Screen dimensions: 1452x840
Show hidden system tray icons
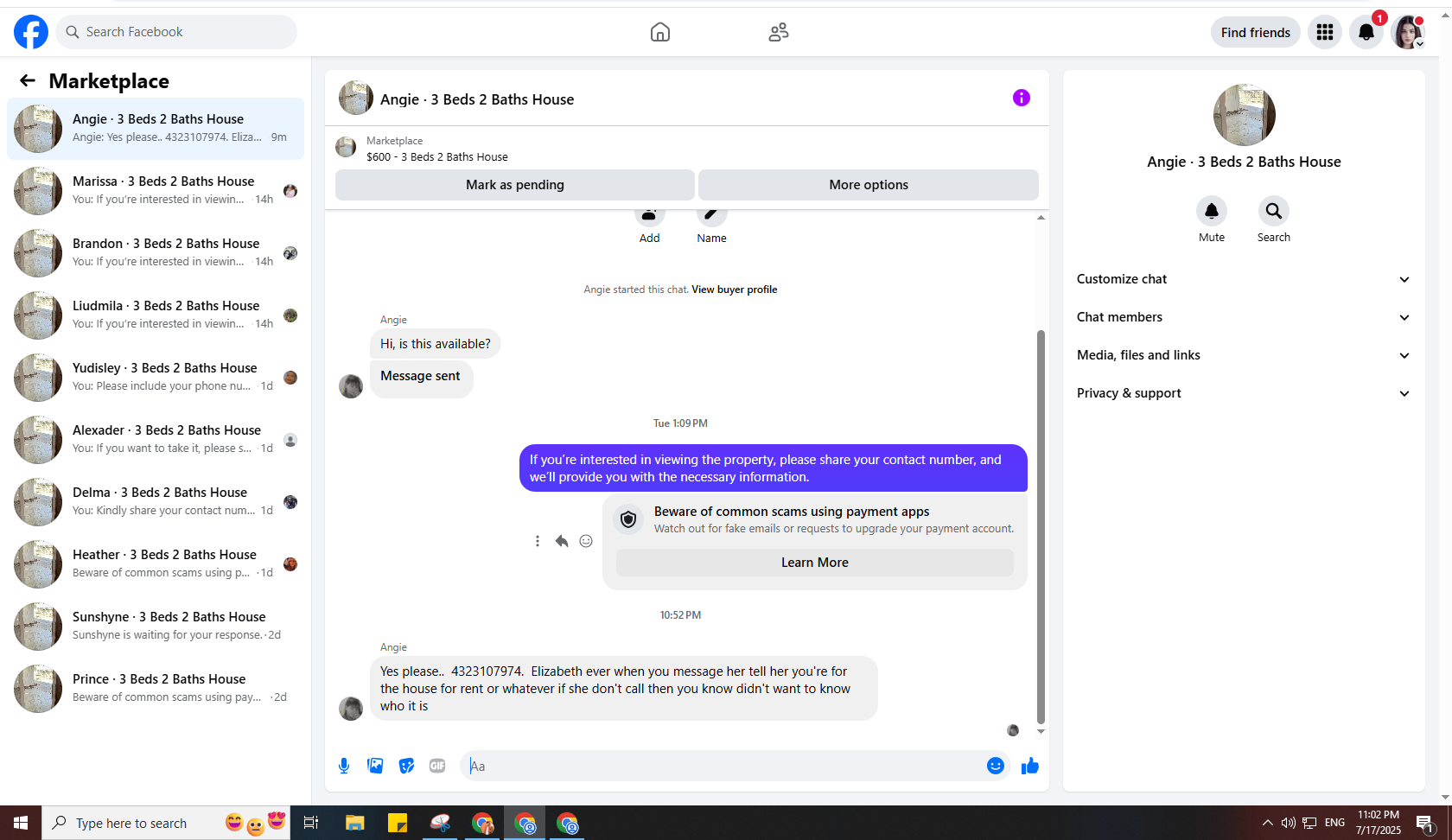1267,823
